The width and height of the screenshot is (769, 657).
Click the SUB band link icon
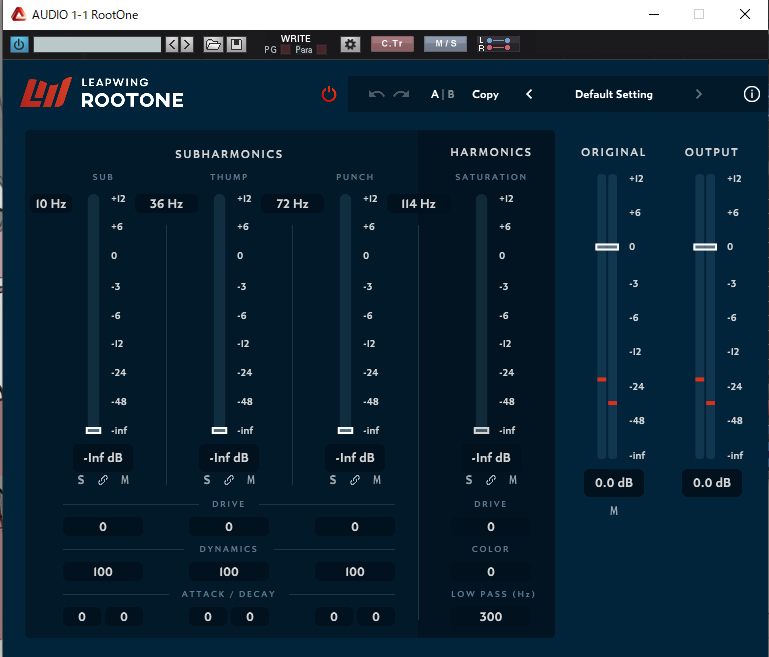103,480
